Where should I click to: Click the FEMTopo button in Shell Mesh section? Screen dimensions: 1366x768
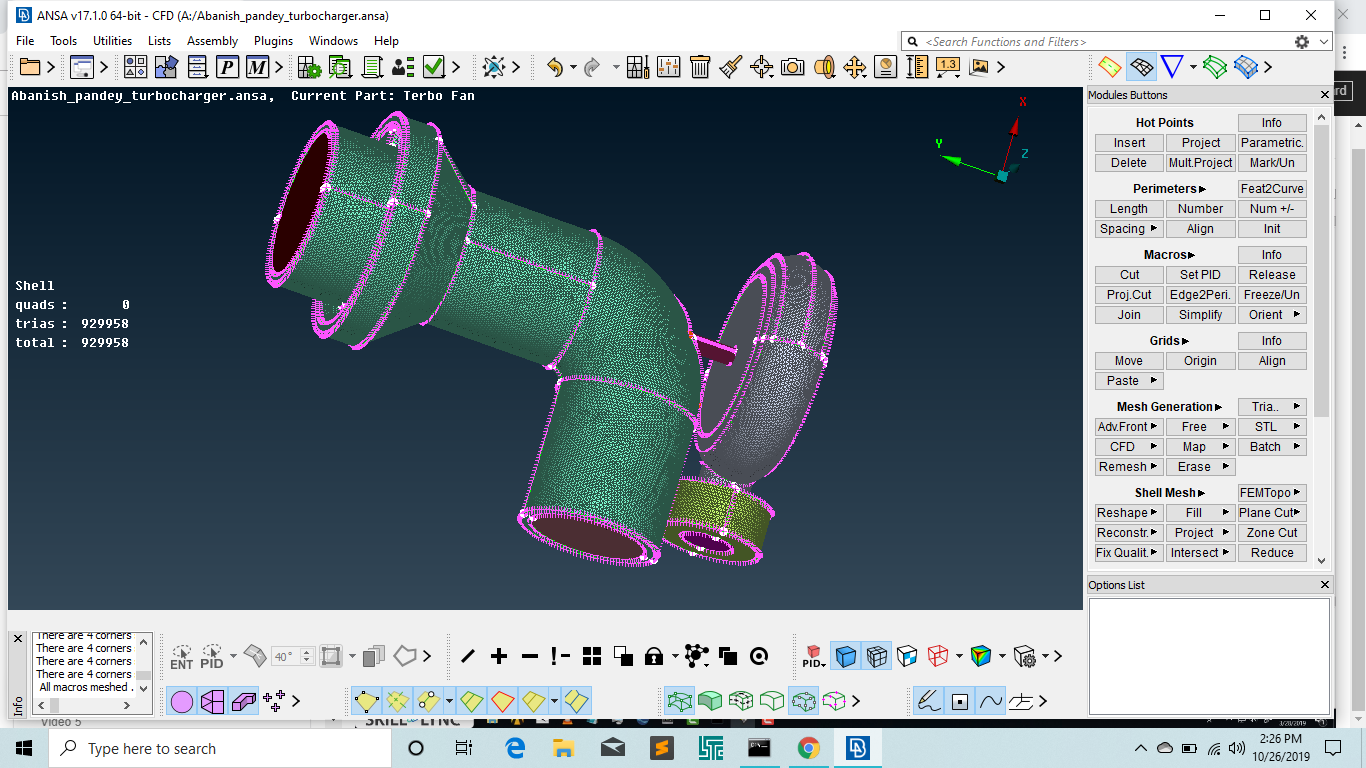(x=1272, y=492)
